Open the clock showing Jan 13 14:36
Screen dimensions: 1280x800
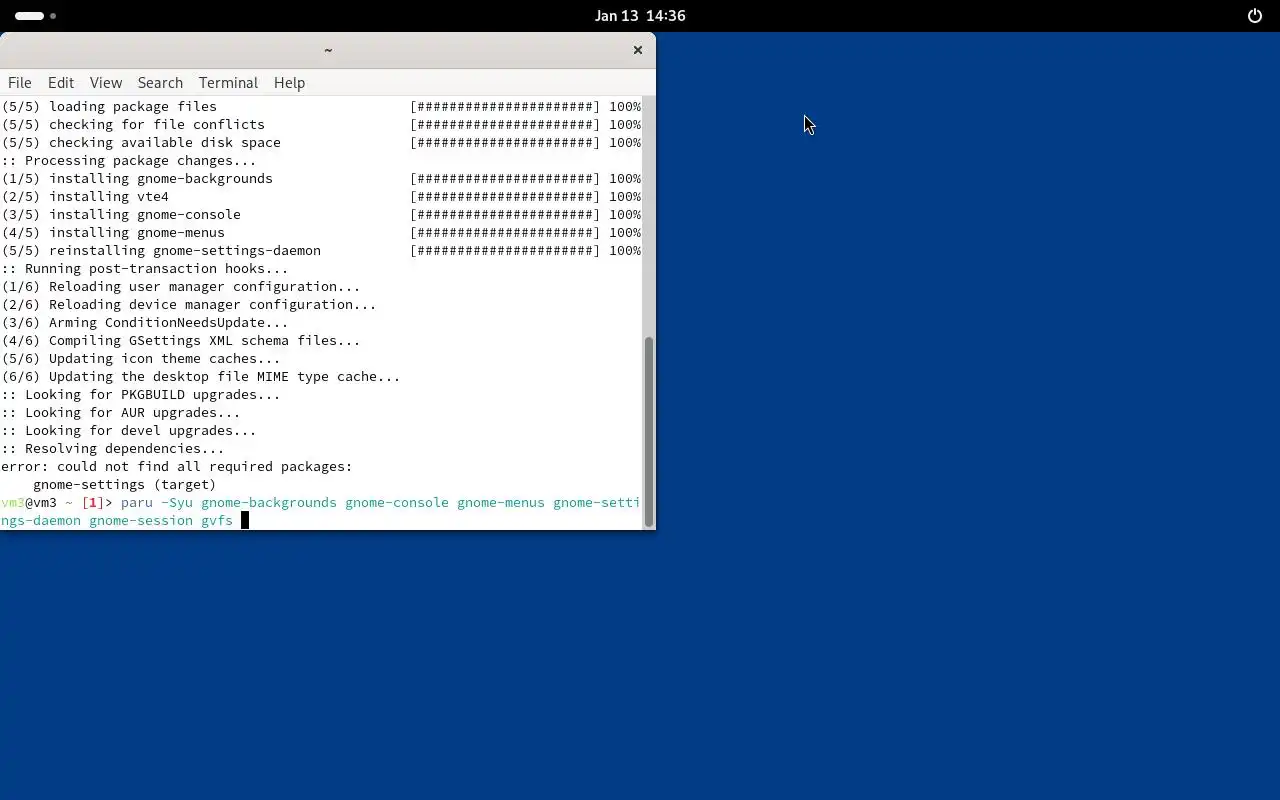(x=640, y=16)
